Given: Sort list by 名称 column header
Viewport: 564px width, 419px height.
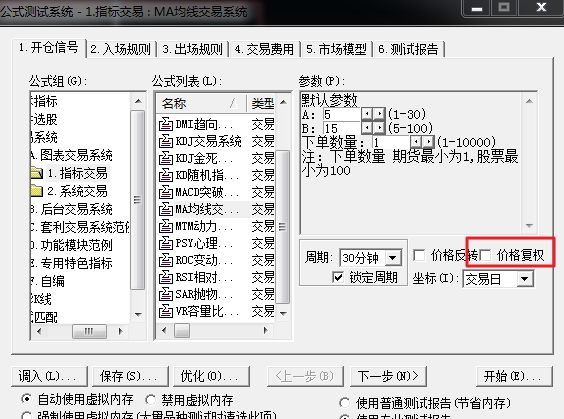Looking at the screenshot, I should [x=201, y=104].
